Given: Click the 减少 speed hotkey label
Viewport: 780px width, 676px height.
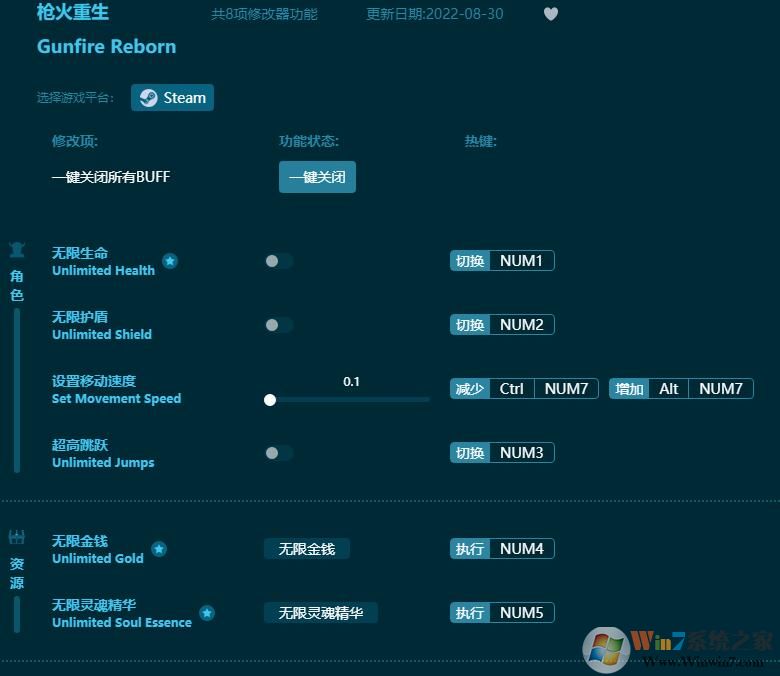Looking at the screenshot, I should click(470, 388).
